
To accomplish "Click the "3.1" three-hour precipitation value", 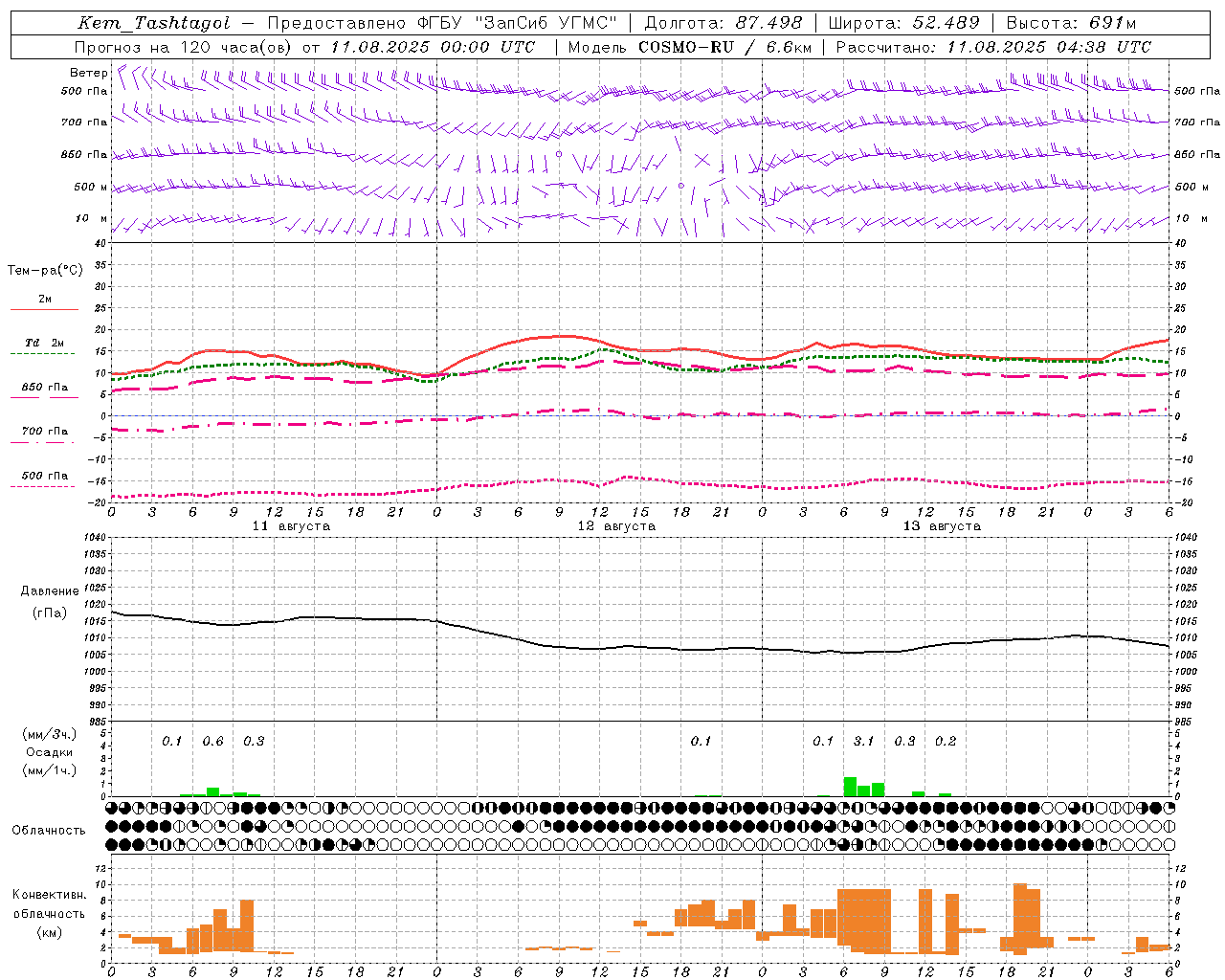I will [863, 742].
